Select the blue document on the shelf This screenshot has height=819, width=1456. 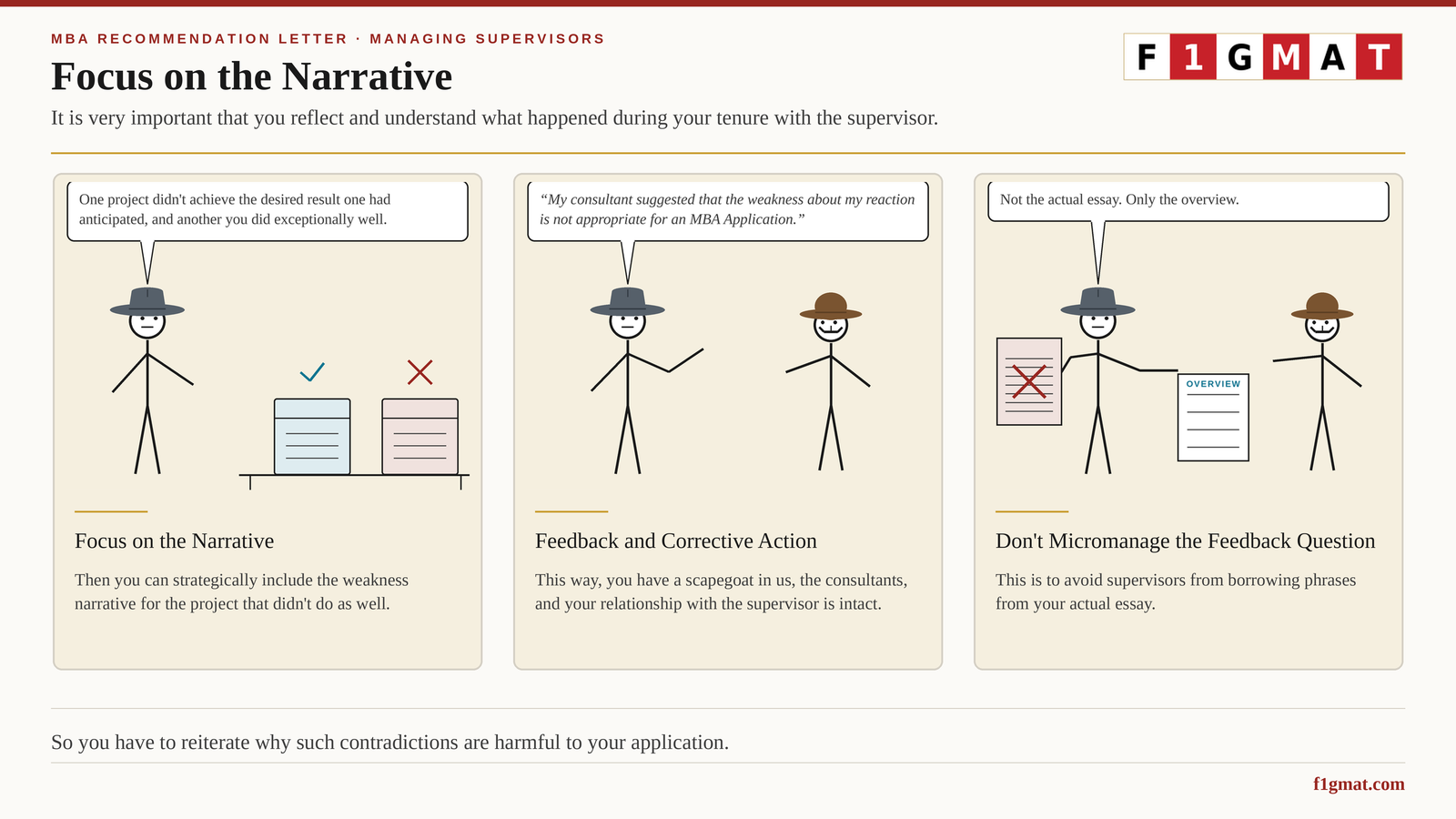pos(312,437)
